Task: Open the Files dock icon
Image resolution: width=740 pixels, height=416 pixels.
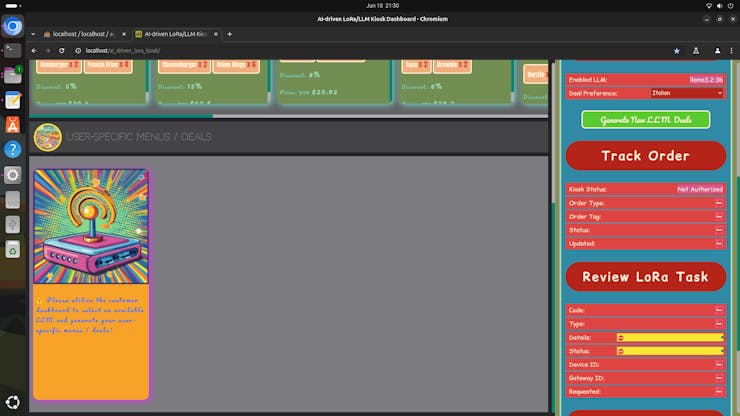Action: [x=13, y=75]
